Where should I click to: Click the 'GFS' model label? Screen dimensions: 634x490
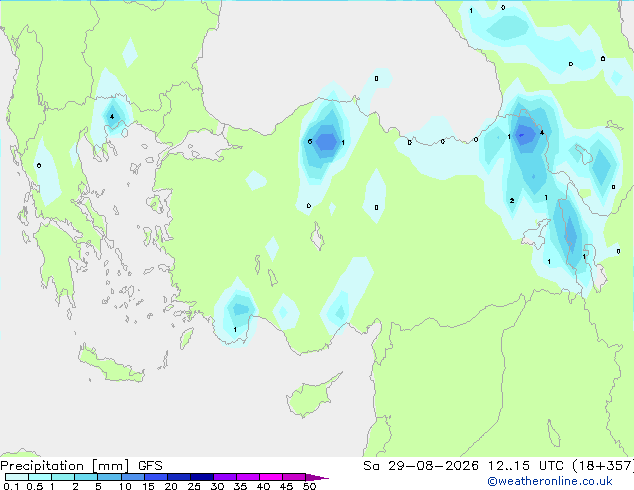150,466
